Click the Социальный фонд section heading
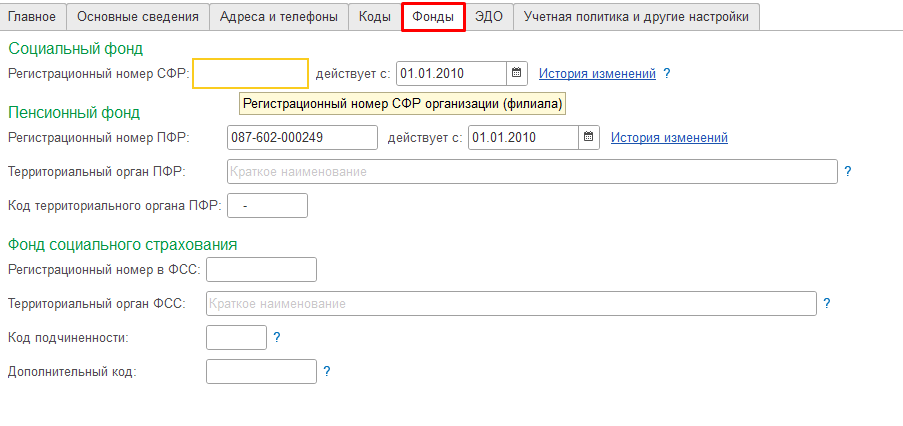 75,48
